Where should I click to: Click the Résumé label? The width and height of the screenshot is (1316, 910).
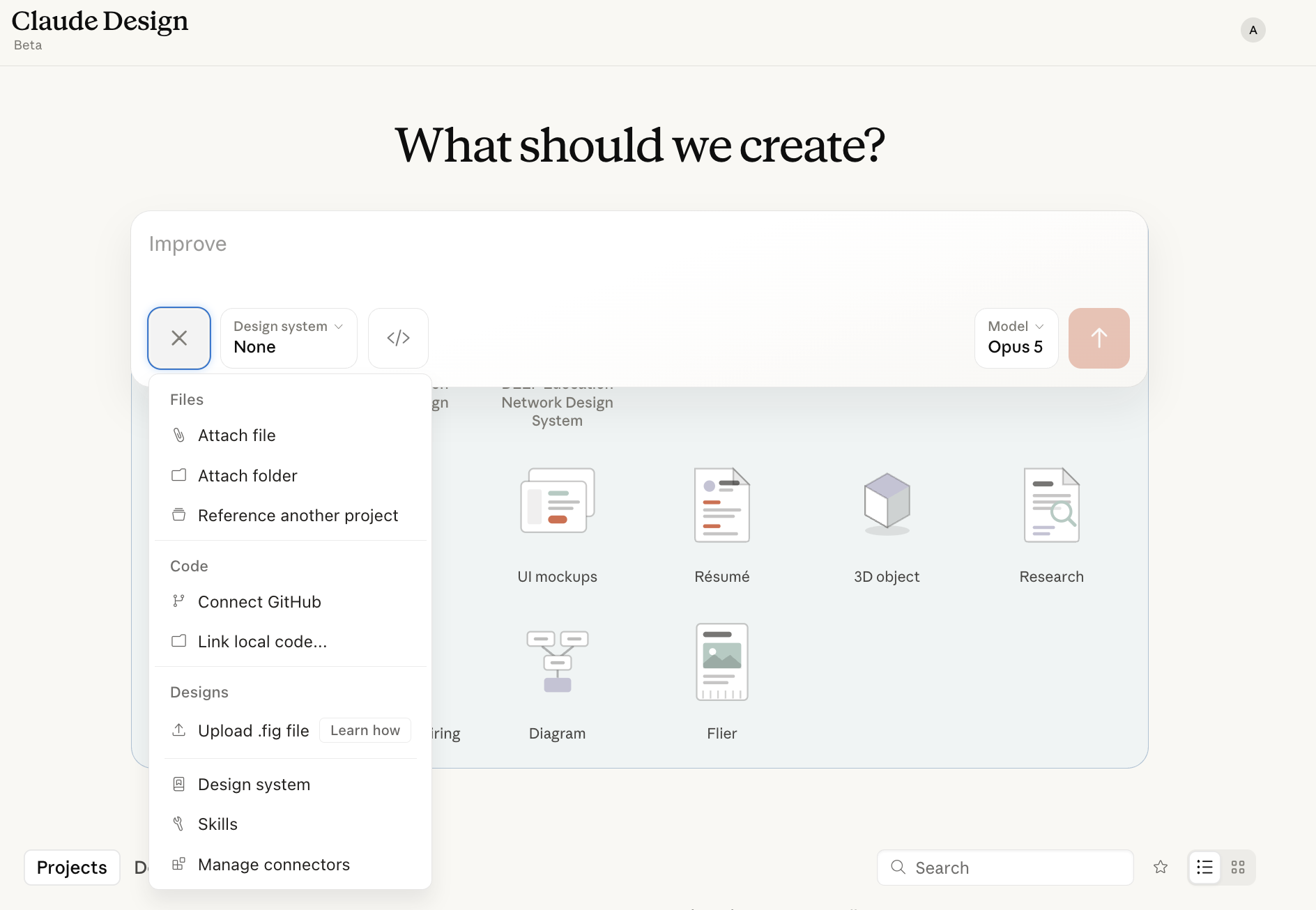click(721, 576)
